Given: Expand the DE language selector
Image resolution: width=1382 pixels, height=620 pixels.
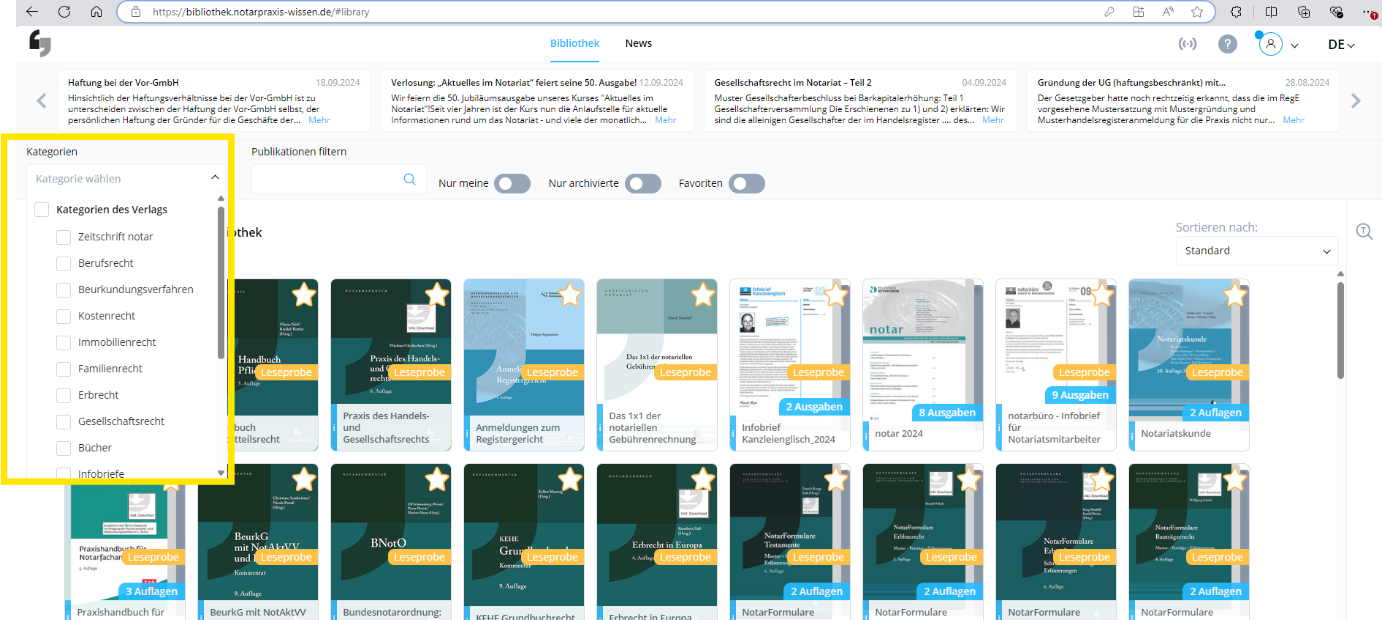Looking at the screenshot, I should point(1340,45).
